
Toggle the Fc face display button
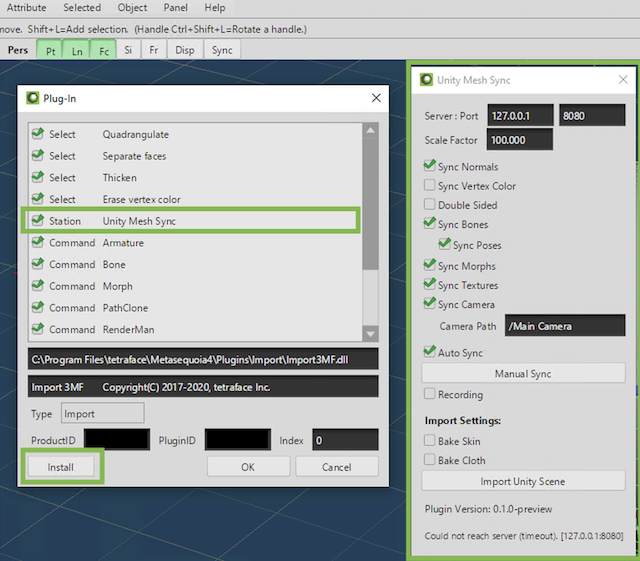[x=103, y=50]
